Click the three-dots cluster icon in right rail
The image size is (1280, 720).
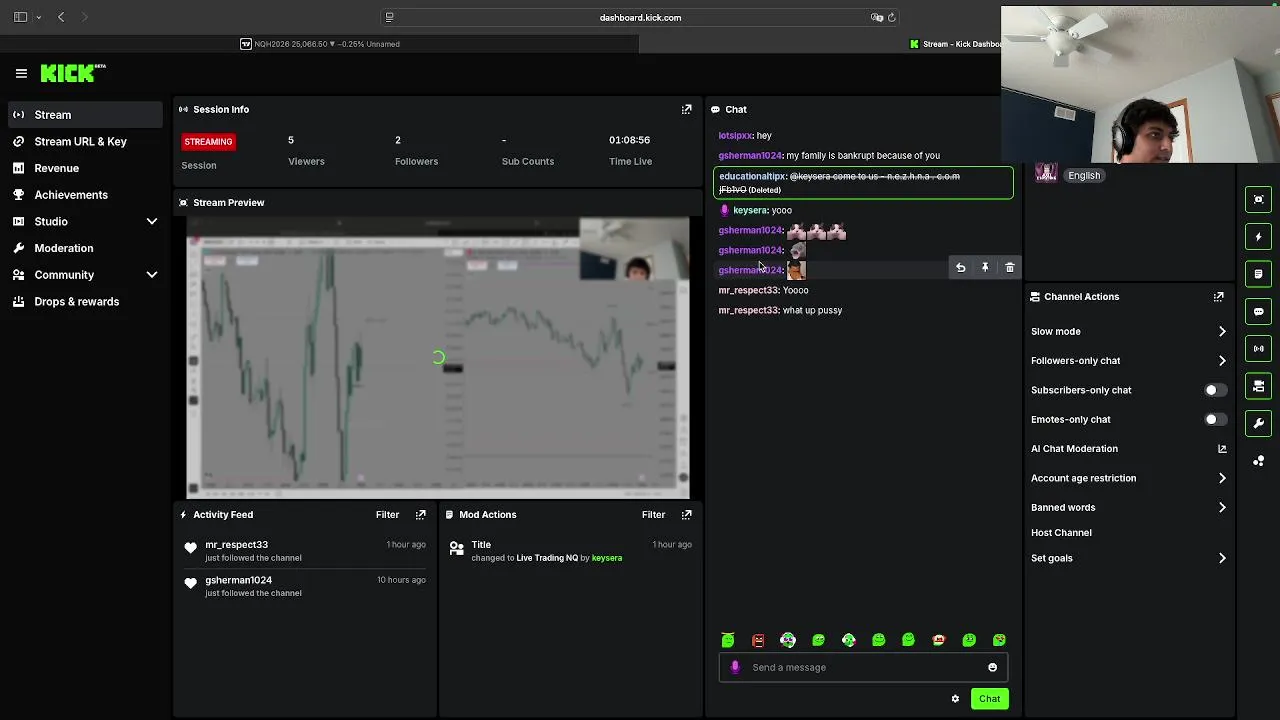click(x=1259, y=460)
